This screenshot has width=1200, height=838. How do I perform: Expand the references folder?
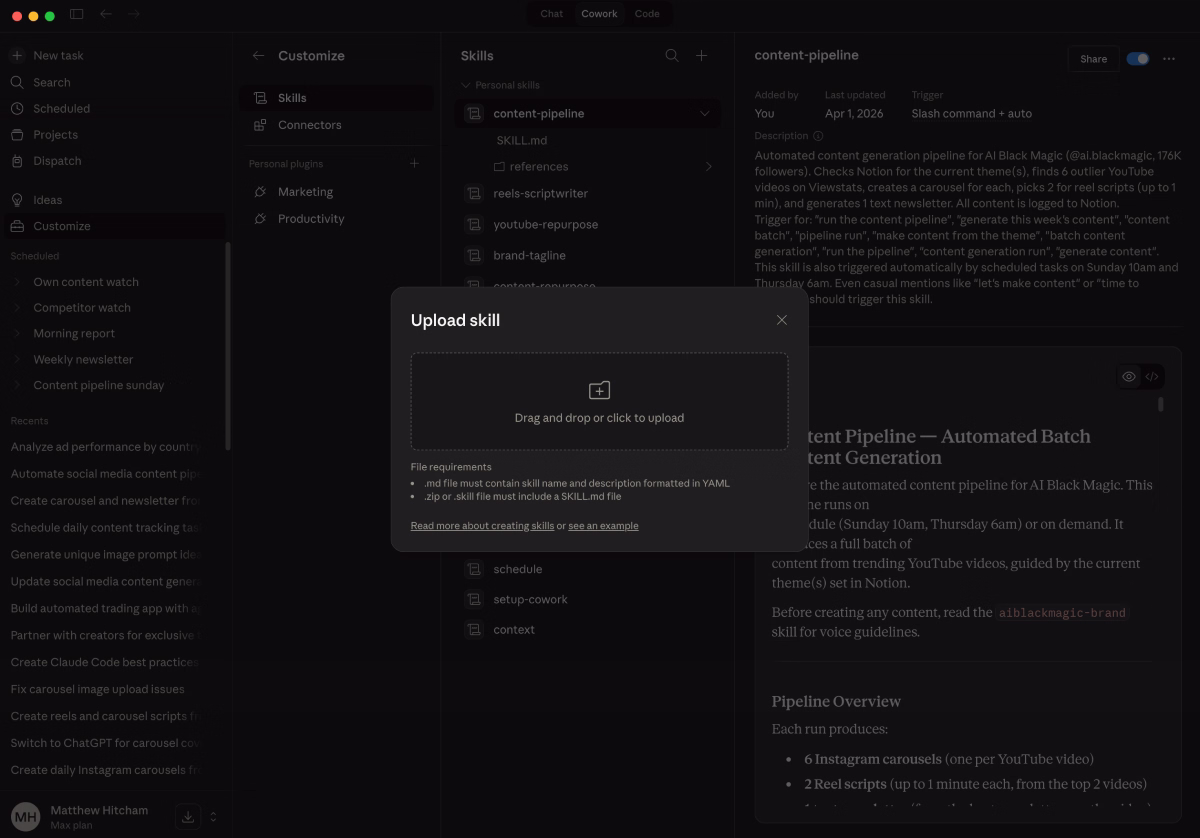click(x=708, y=166)
